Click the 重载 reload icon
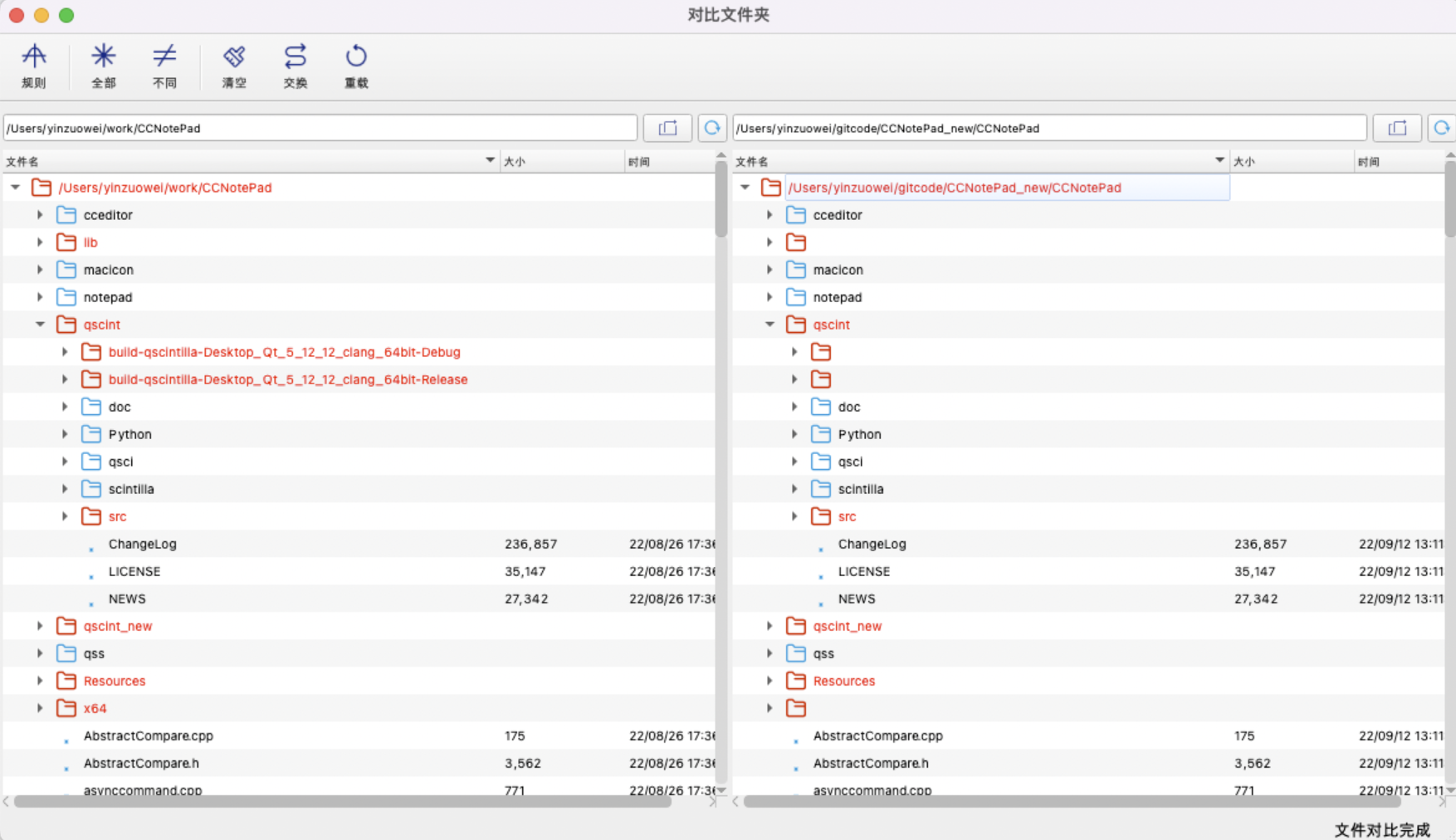1456x840 pixels. pos(355,65)
